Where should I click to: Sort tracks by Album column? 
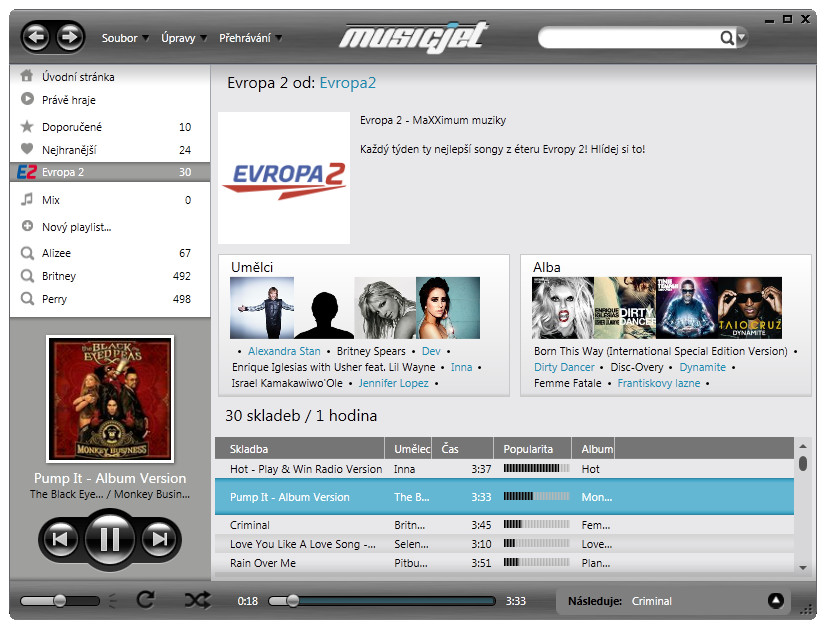(x=593, y=449)
